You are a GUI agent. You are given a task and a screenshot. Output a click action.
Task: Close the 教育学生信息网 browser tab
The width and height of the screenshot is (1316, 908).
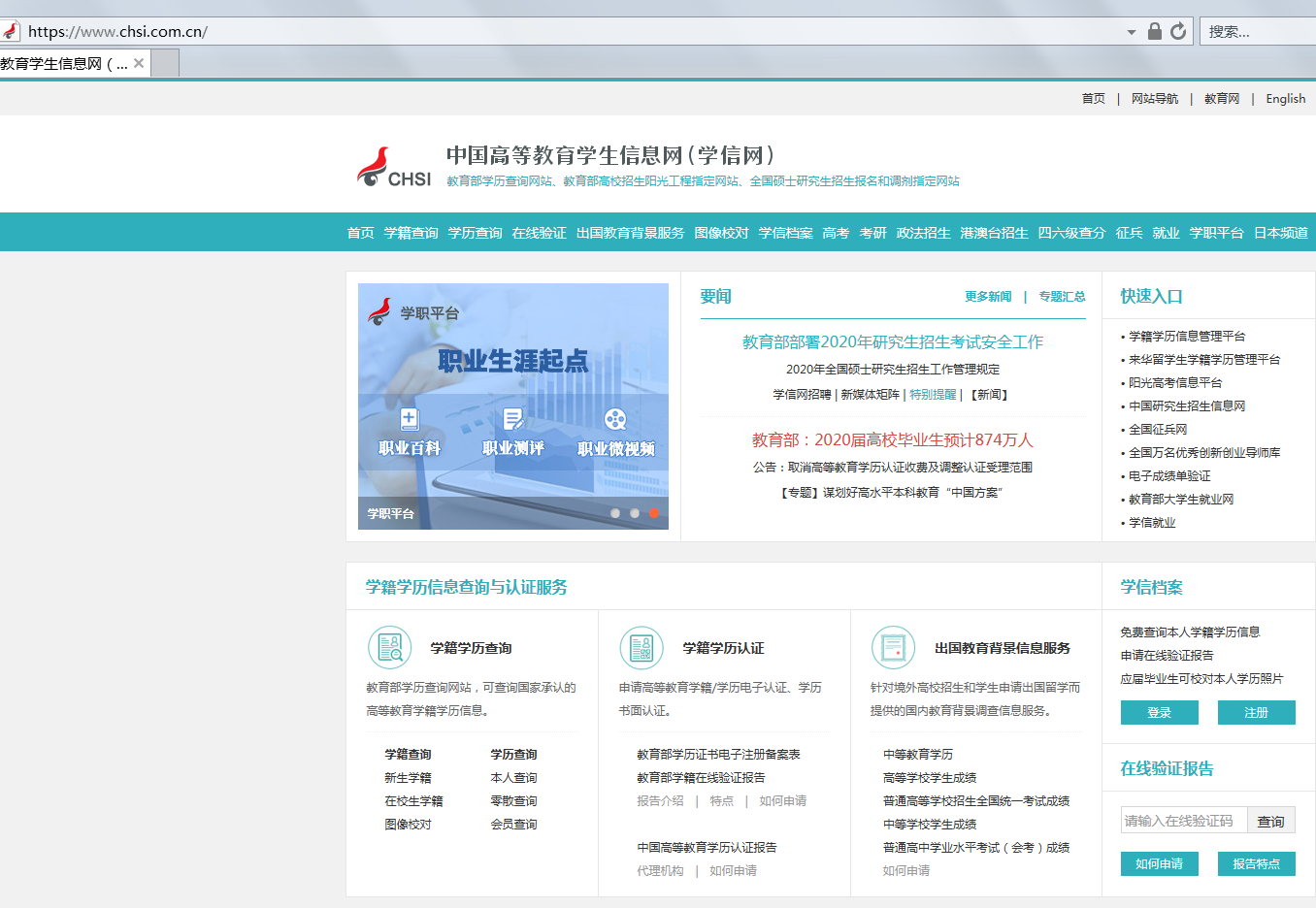point(139,63)
